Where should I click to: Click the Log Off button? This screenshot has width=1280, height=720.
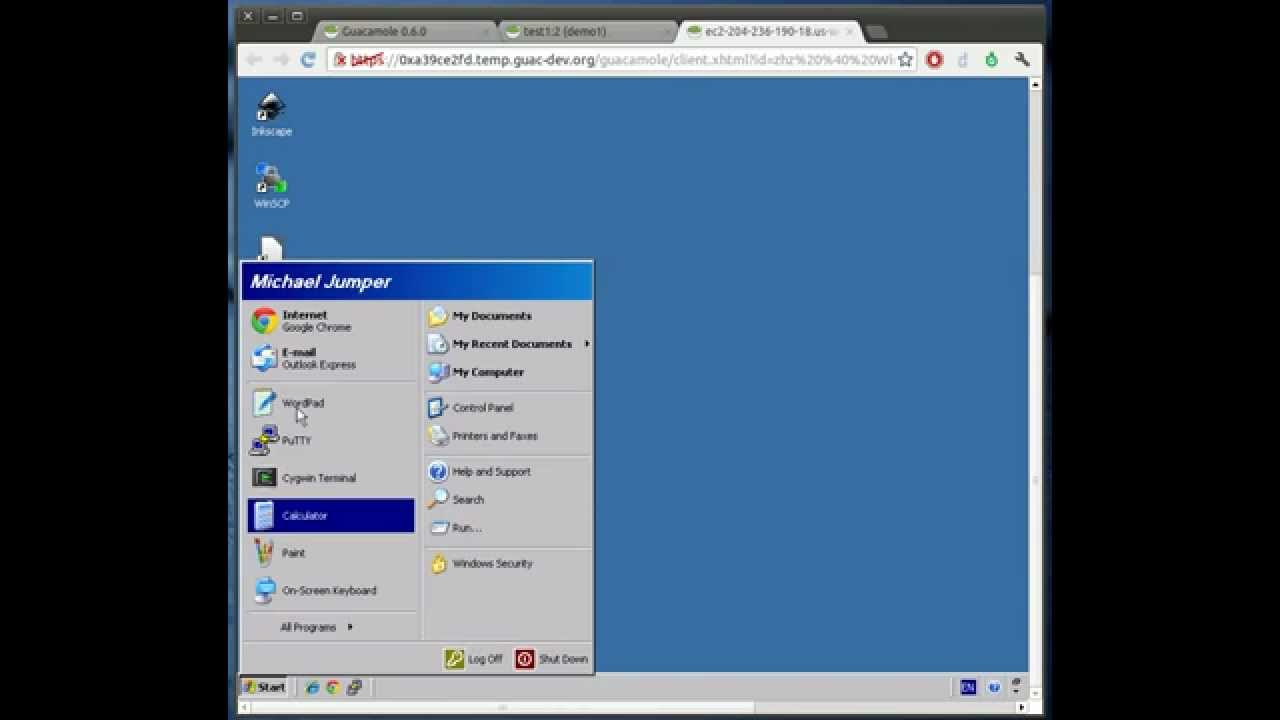[474, 659]
